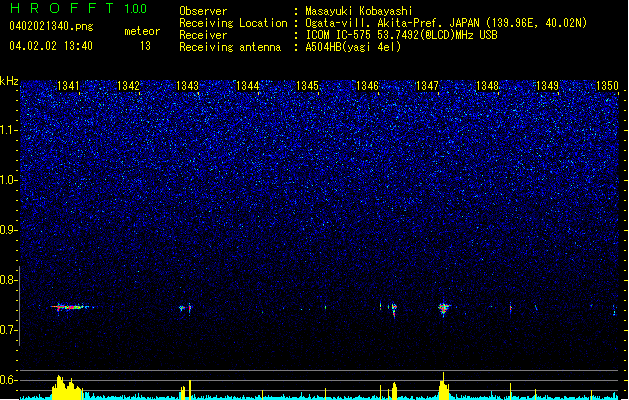The image size is (629, 400).
Task: Click the 1343 time axis marker
Action: point(187,86)
